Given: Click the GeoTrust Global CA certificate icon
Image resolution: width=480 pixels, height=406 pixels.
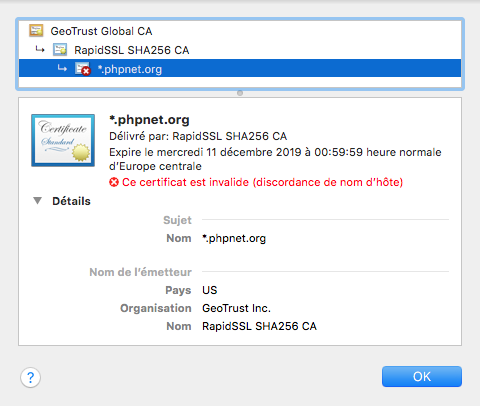Looking at the screenshot, I should click(36, 30).
